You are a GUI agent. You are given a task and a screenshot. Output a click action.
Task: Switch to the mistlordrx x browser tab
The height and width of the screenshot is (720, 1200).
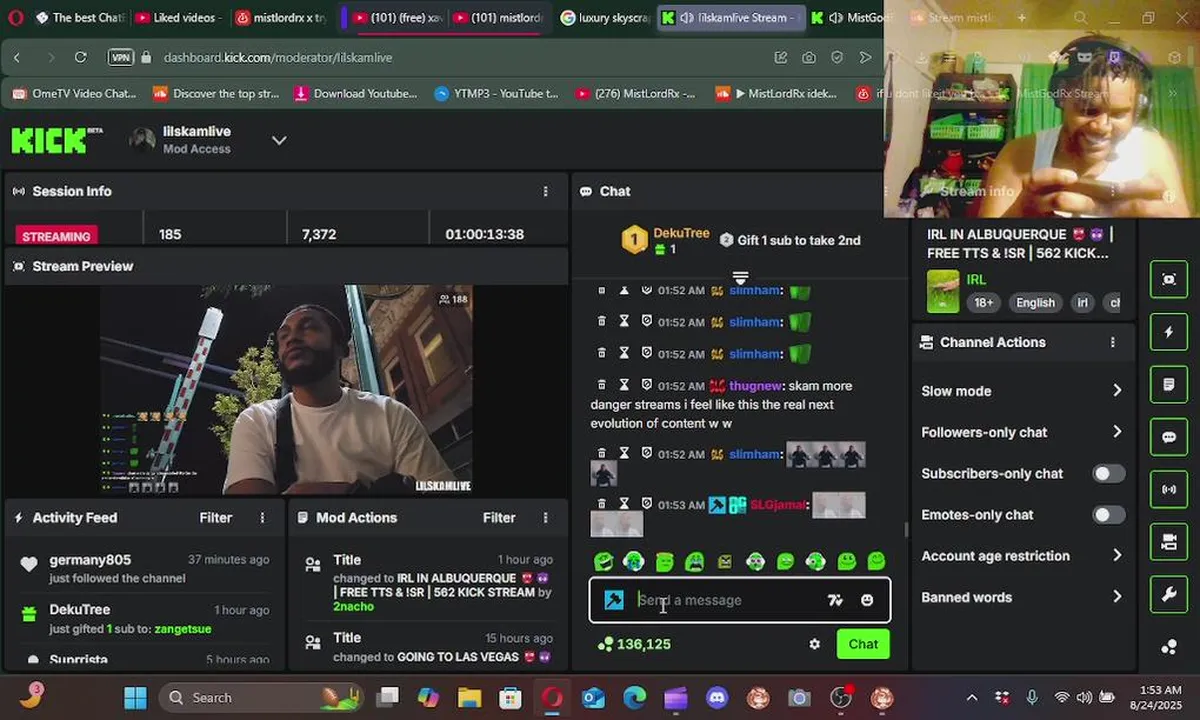point(281,18)
